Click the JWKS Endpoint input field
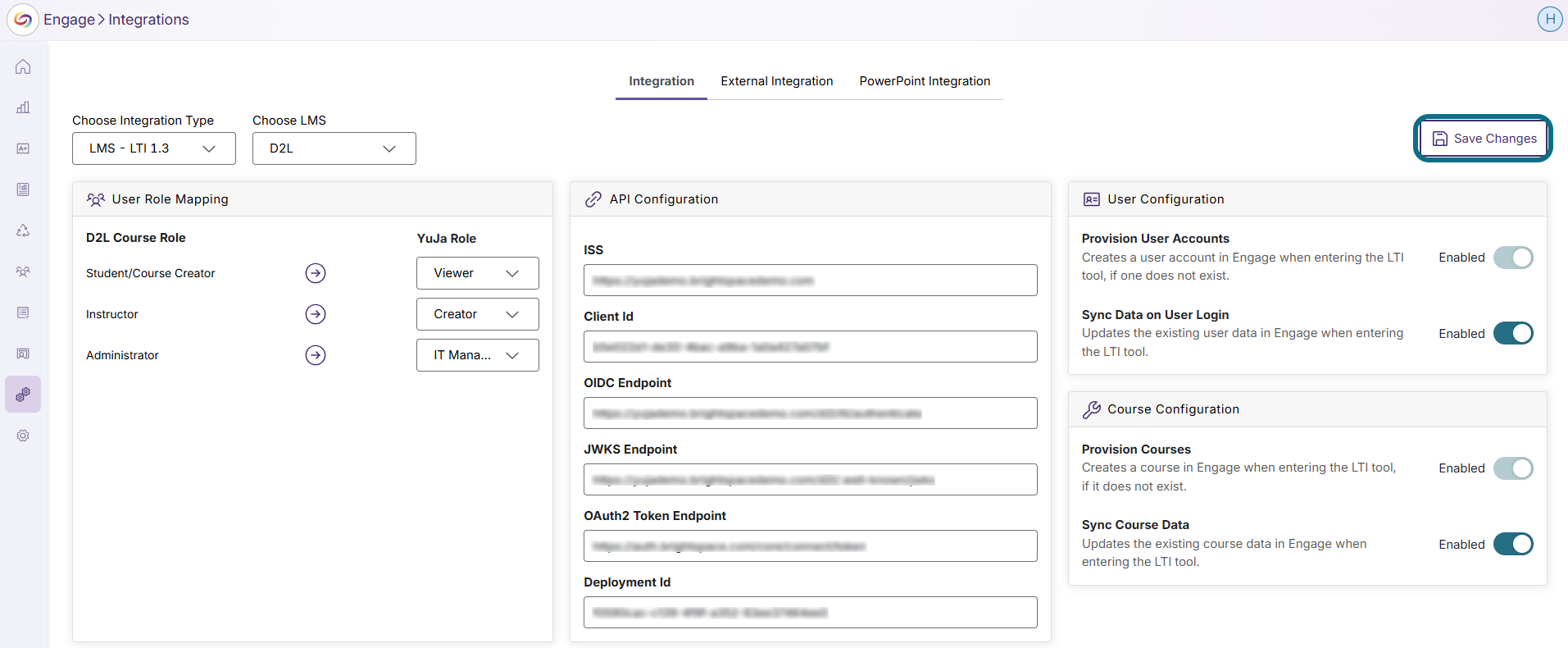This screenshot has height=648, width=1568. (811, 480)
